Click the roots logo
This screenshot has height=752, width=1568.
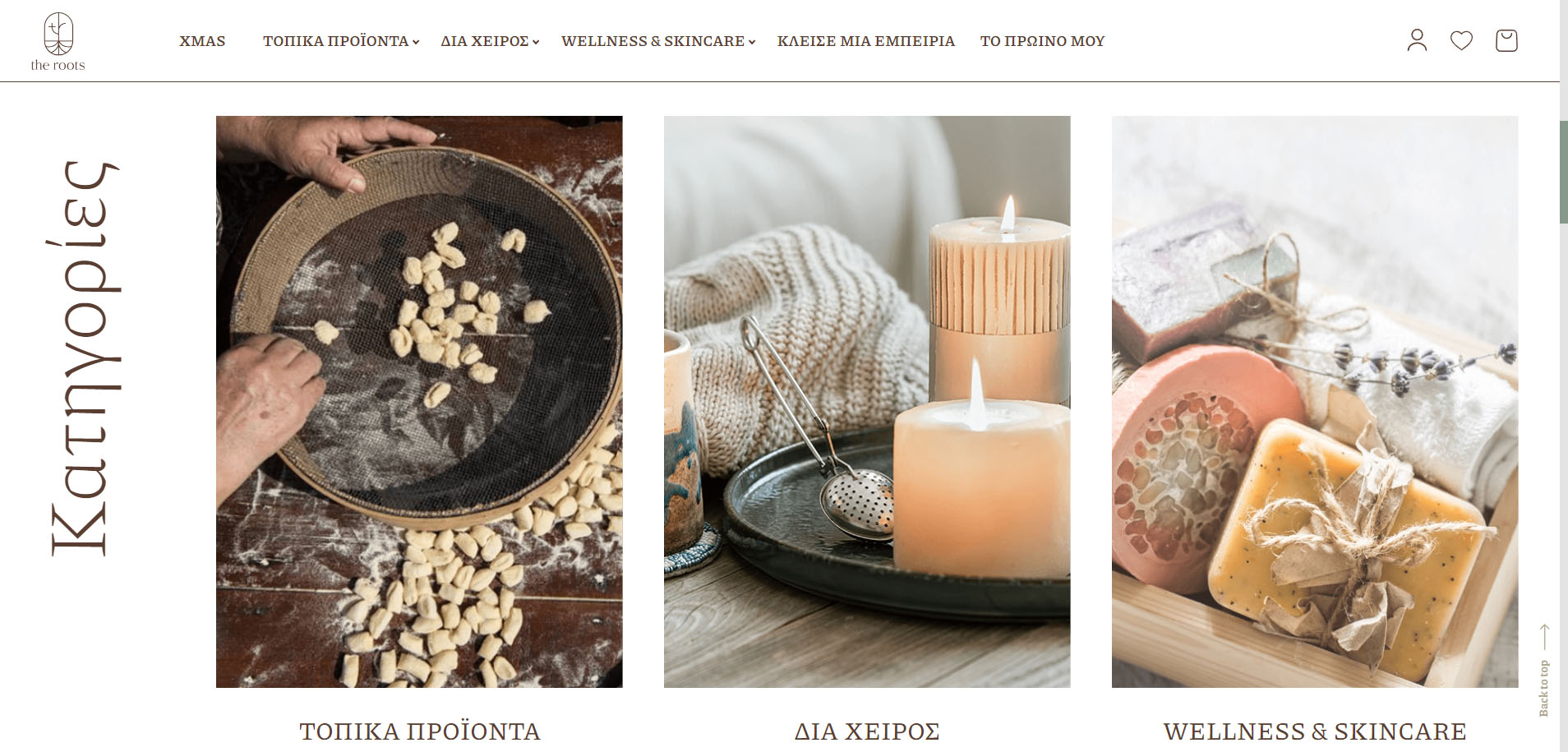click(58, 41)
